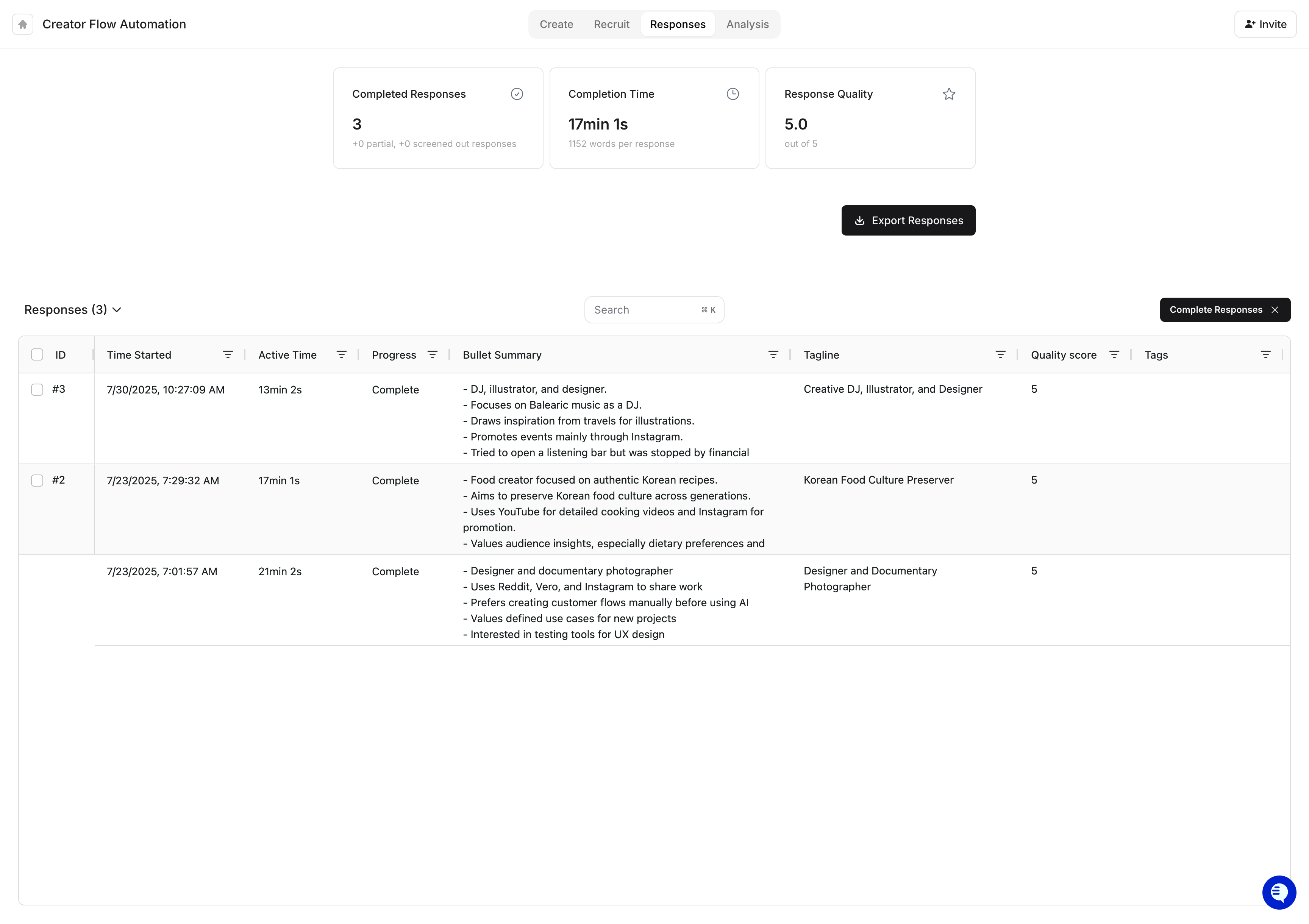Click tagline Creative DJ, Illustrator, and Designer
This screenshot has height=924, width=1309.
pos(893,389)
